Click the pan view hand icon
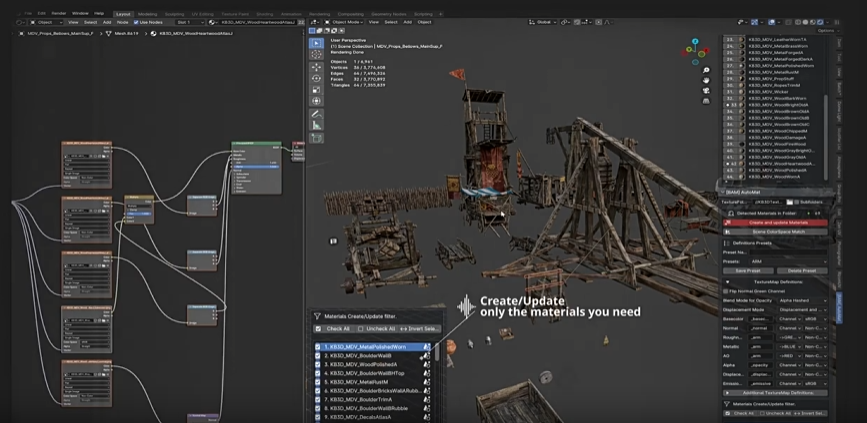867x423 pixels. pyautogui.click(x=706, y=80)
